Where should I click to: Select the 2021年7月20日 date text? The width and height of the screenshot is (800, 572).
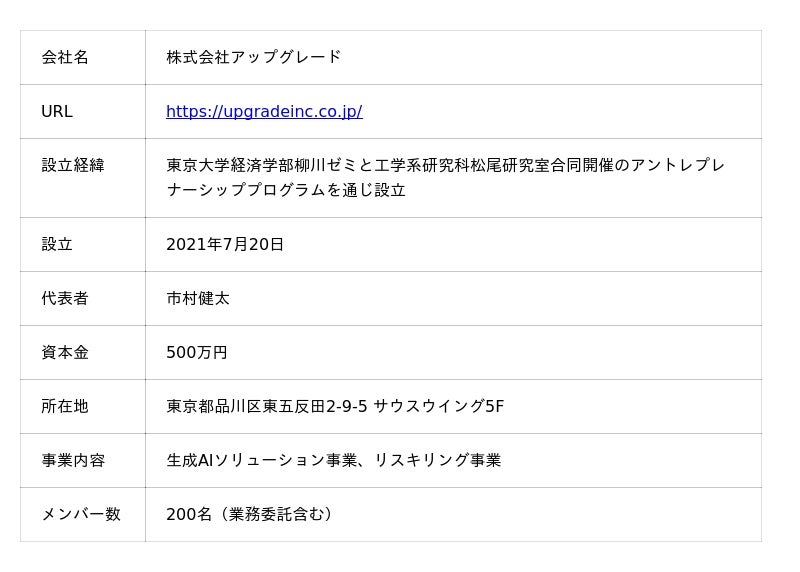[225, 245]
